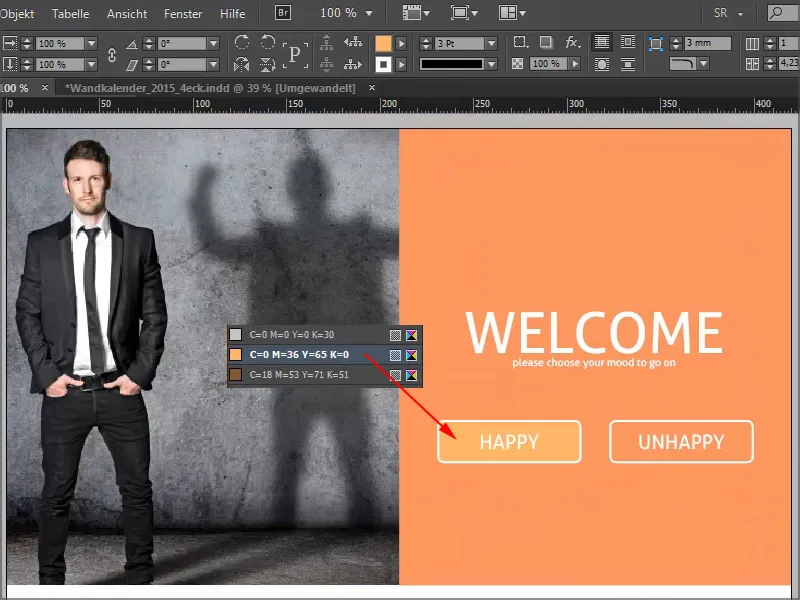800x600 pixels.
Task: Open the Hilfe menu
Action: [232, 14]
